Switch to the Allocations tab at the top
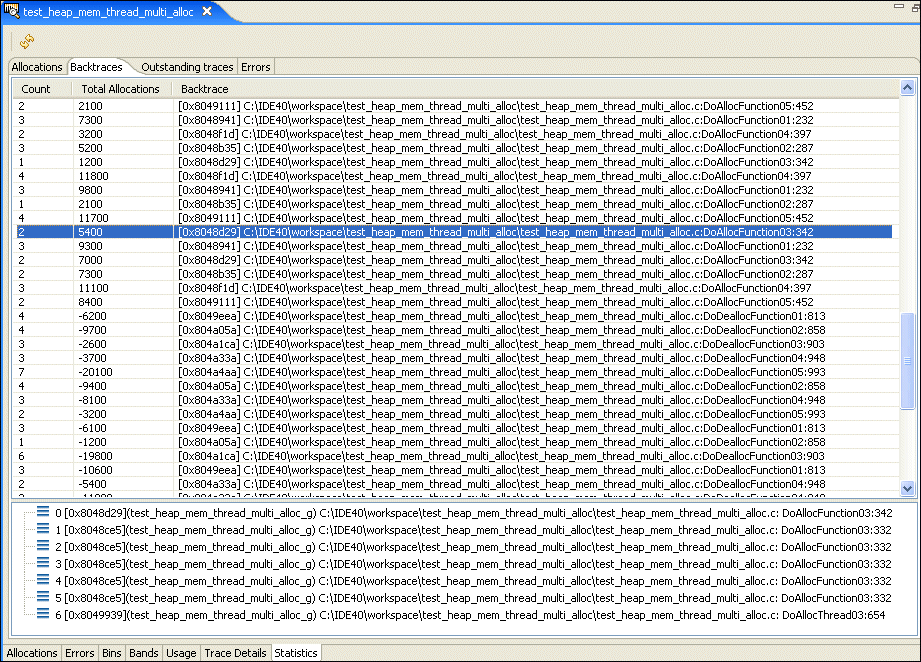Image resolution: width=921 pixels, height=662 pixels. click(36, 67)
